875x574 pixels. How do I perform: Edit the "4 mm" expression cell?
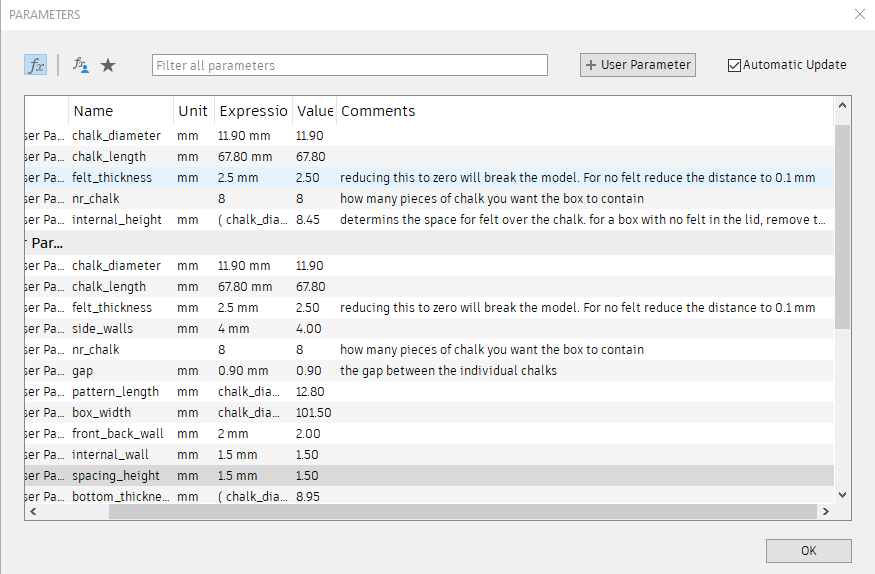[233, 329]
